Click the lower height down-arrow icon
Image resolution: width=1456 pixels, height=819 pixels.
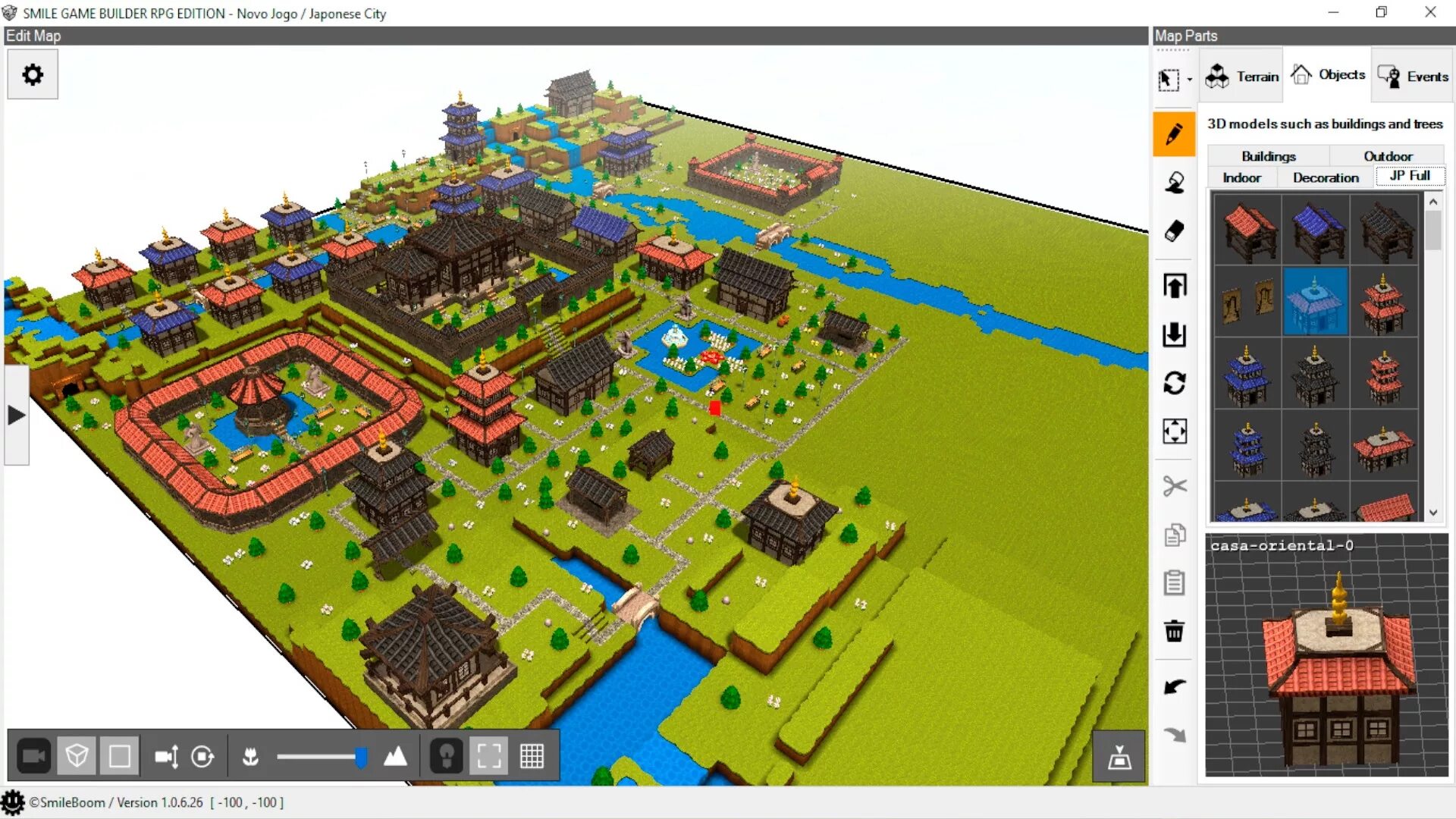pos(1174,334)
